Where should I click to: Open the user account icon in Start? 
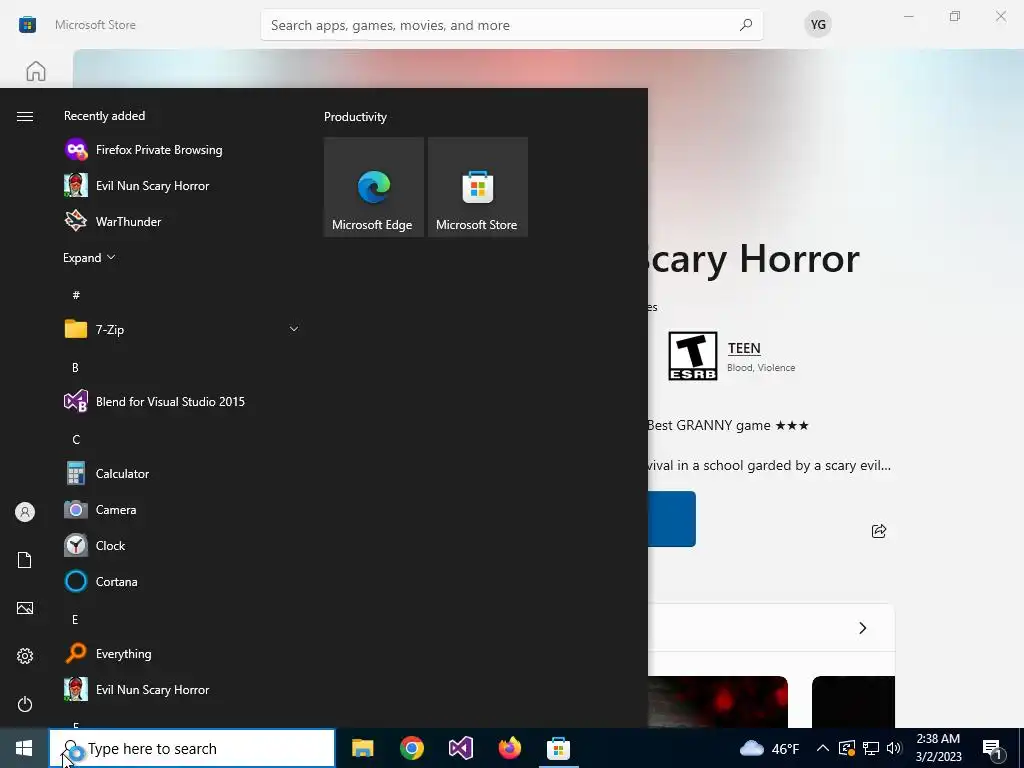[x=25, y=512]
